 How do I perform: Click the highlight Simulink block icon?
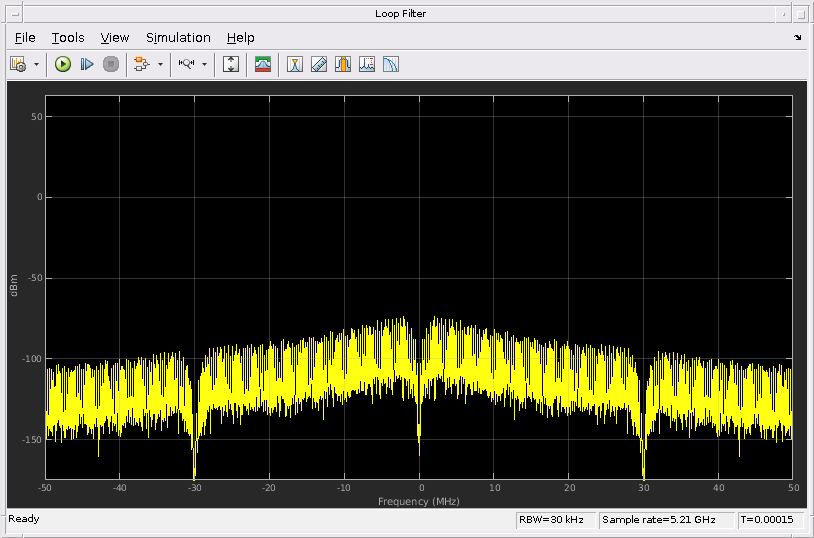point(141,64)
